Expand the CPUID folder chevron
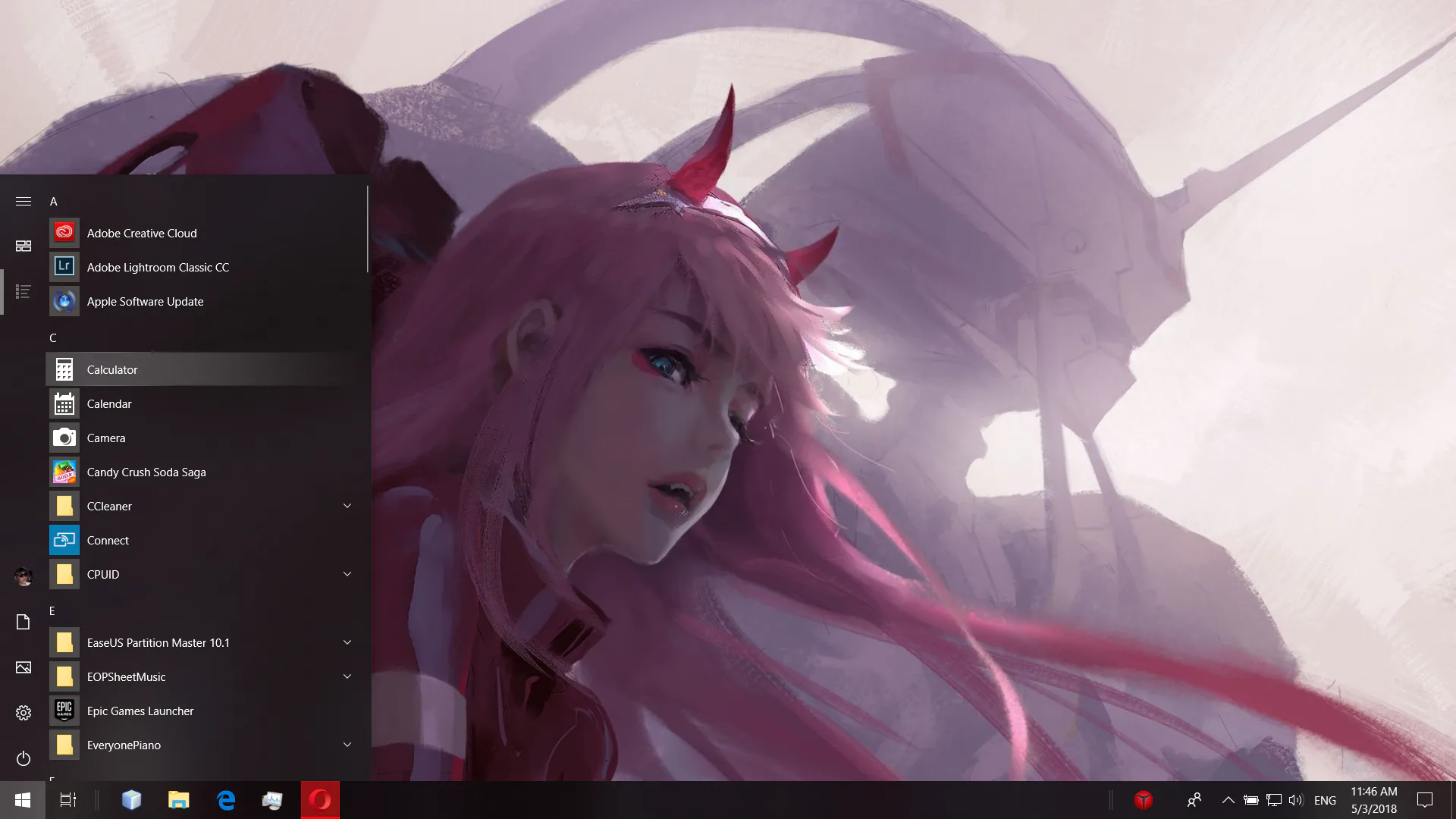Screen dimensions: 1456x819 click(347, 574)
